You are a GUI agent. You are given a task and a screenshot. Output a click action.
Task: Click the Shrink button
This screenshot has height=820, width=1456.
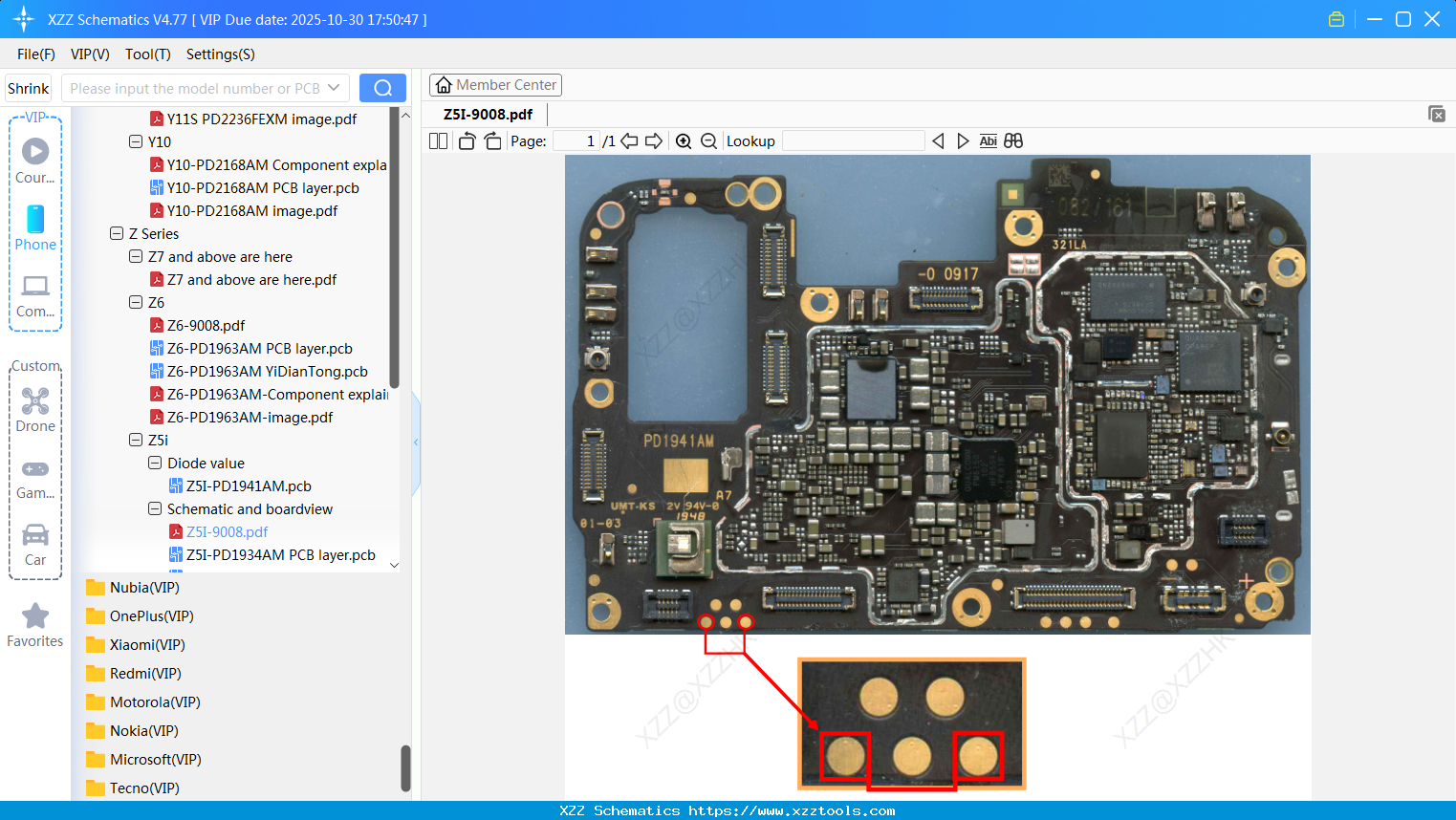29,88
